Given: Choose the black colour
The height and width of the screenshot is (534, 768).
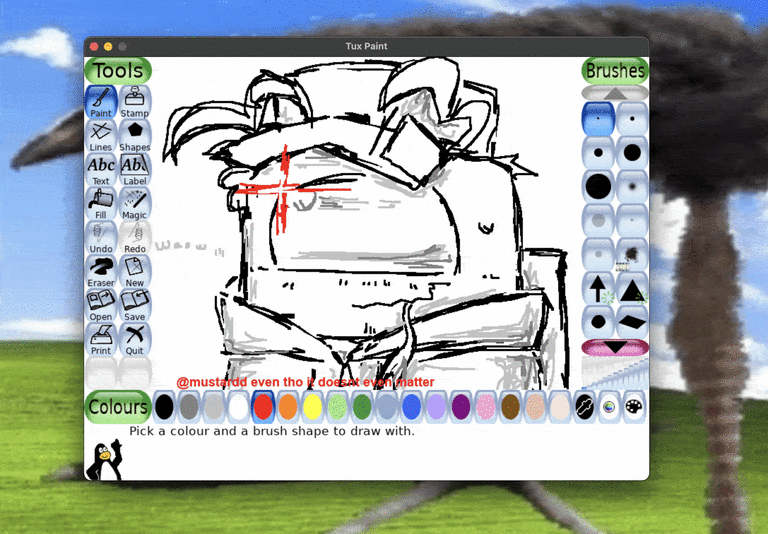Looking at the screenshot, I should click(164, 407).
